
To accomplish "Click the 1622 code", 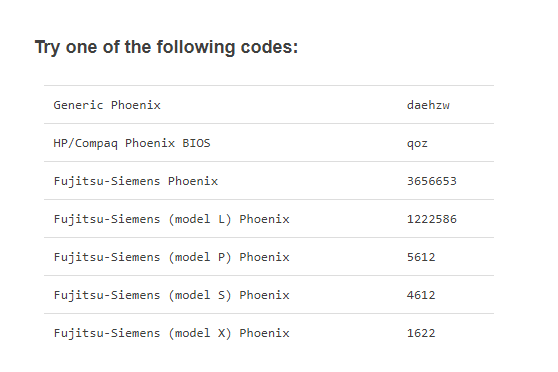I will 421,334.
